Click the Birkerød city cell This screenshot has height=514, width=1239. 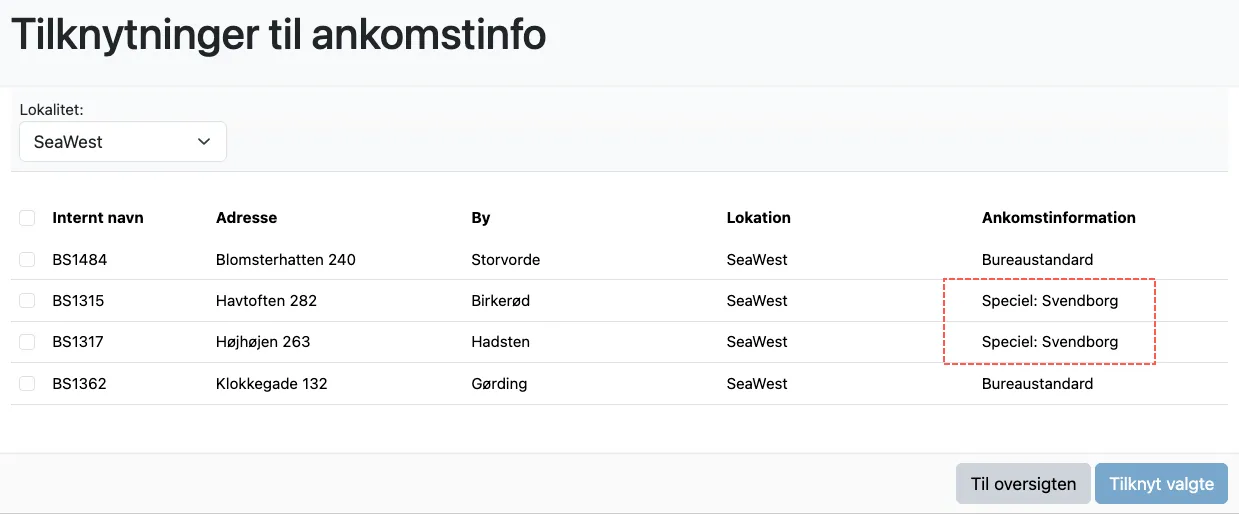[x=501, y=301]
